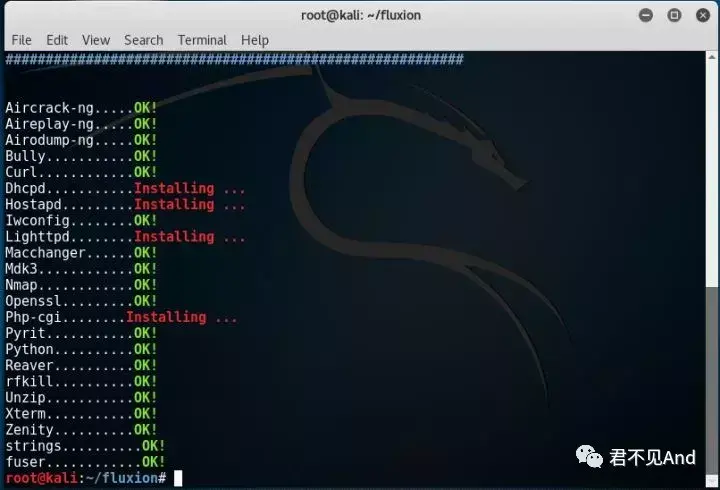Click the strings OK! line
The width and height of the screenshot is (720, 490).
click(x=85, y=445)
